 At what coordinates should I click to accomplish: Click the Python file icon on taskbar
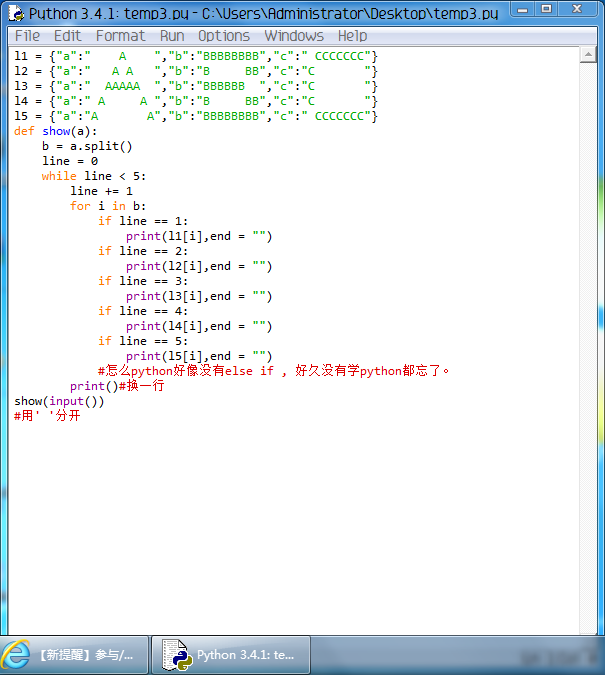click(176, 655)
